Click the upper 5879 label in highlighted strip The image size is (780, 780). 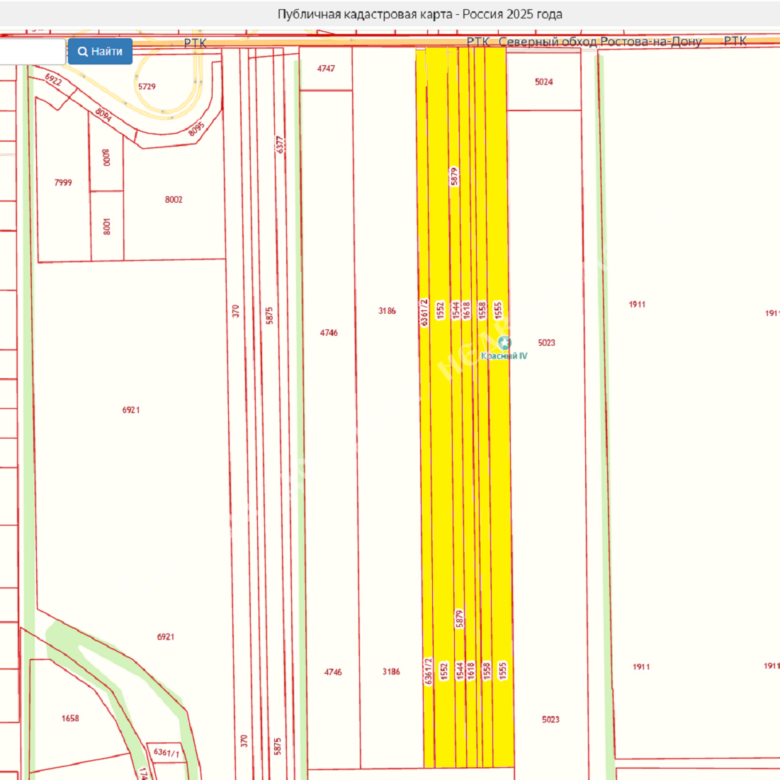pos(455,176)
